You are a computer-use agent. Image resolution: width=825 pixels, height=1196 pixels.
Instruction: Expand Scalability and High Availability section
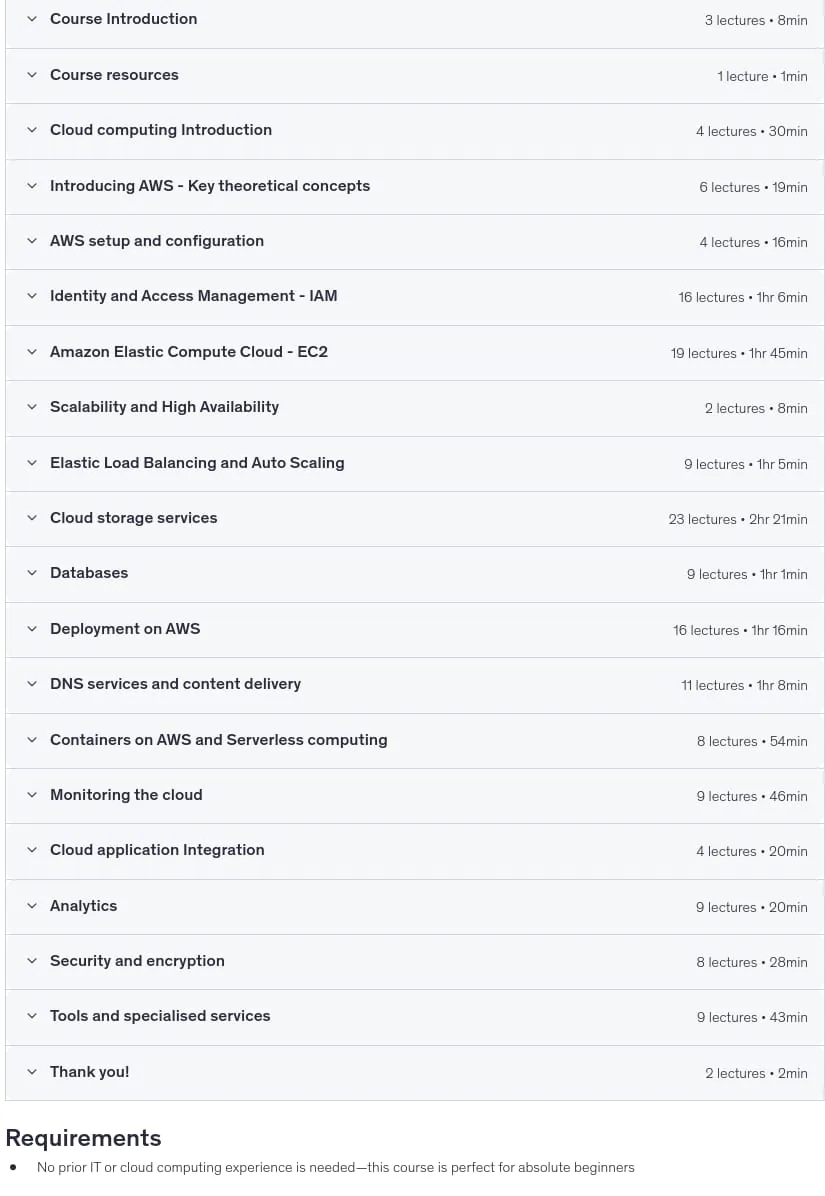pyautogui.click(x=415, y=408)
